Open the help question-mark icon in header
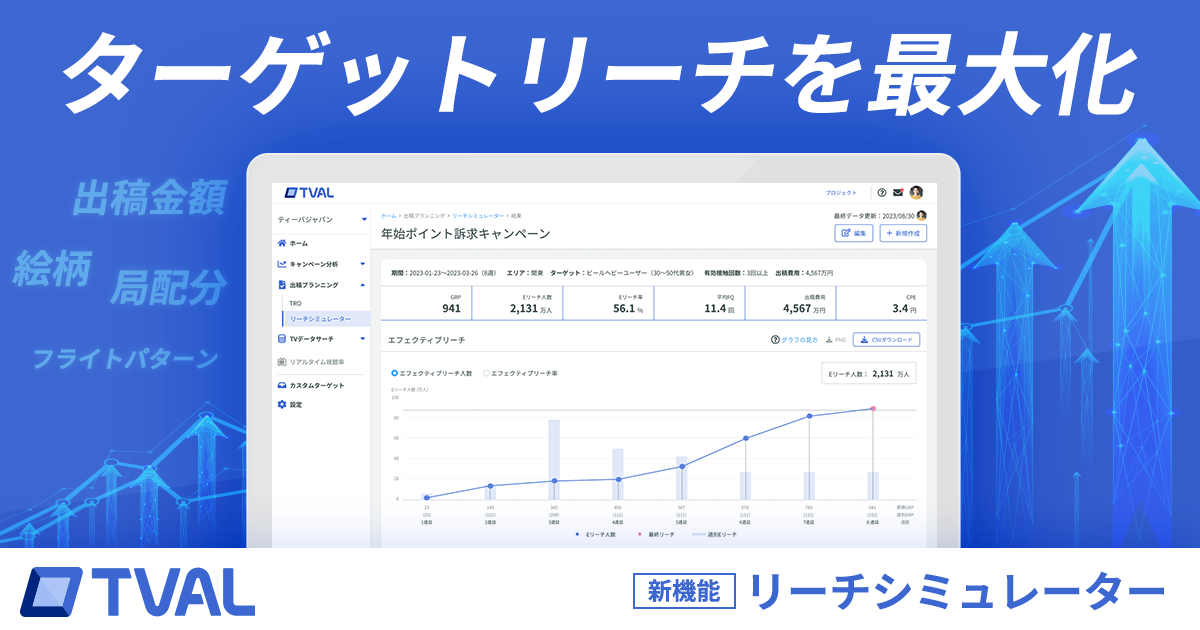The height and width of the screenshot is (630, 1200). (882, 193)
